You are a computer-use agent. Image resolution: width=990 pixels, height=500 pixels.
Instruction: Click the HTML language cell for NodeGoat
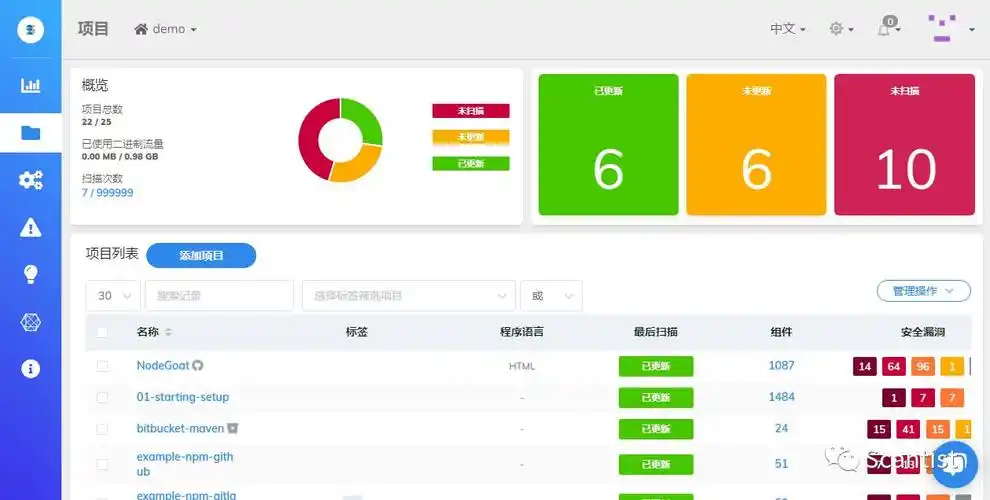522,366
